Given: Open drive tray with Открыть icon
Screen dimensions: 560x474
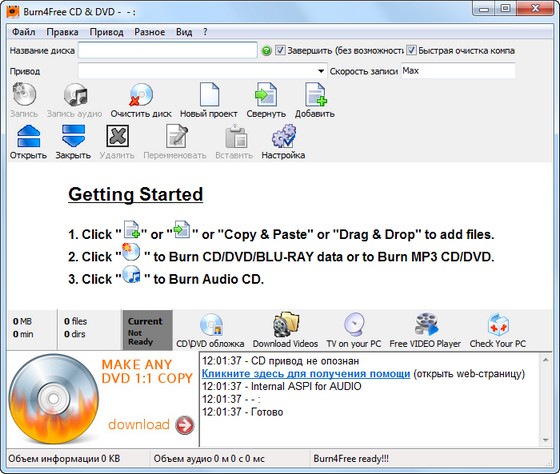Looking at the screenshot, I should (29, 136).
